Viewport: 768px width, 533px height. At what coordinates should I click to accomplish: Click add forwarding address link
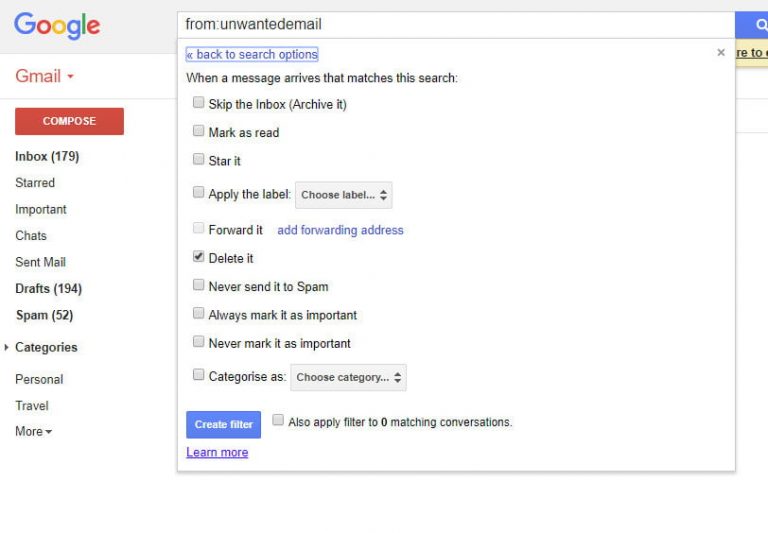(340, 230)
